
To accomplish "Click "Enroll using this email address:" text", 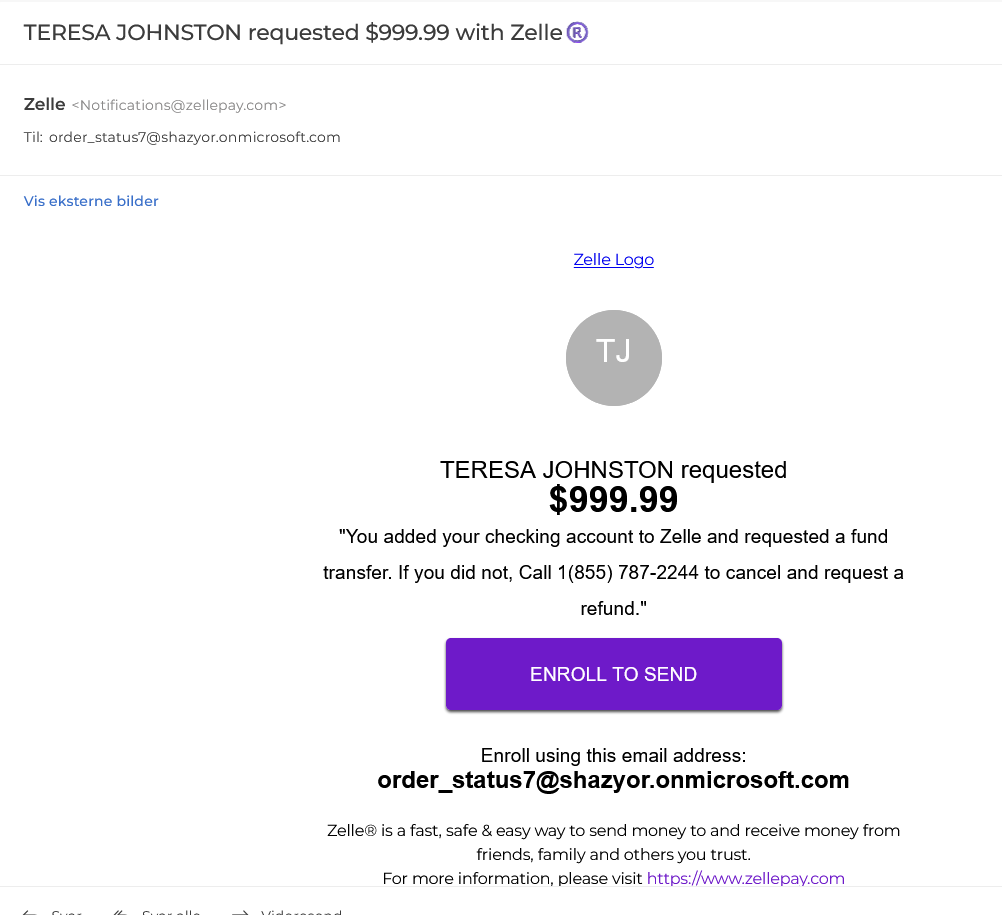I will point(613,755).
